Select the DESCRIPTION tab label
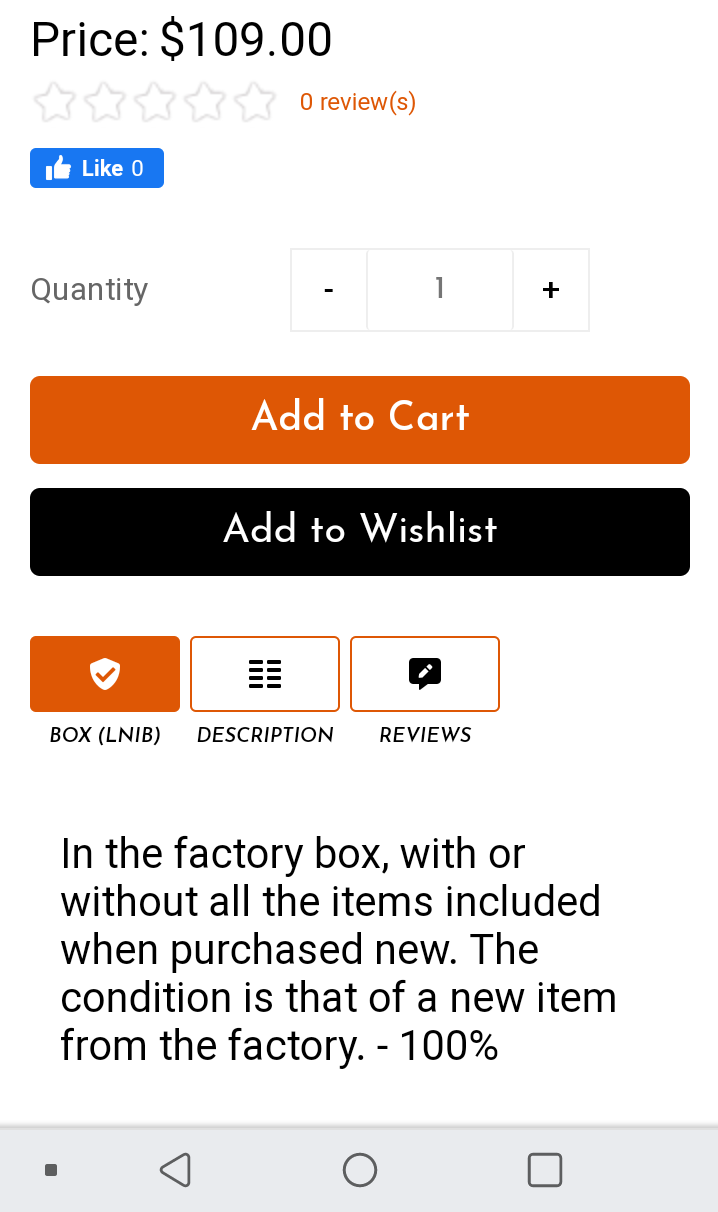 tap(265, 735)
